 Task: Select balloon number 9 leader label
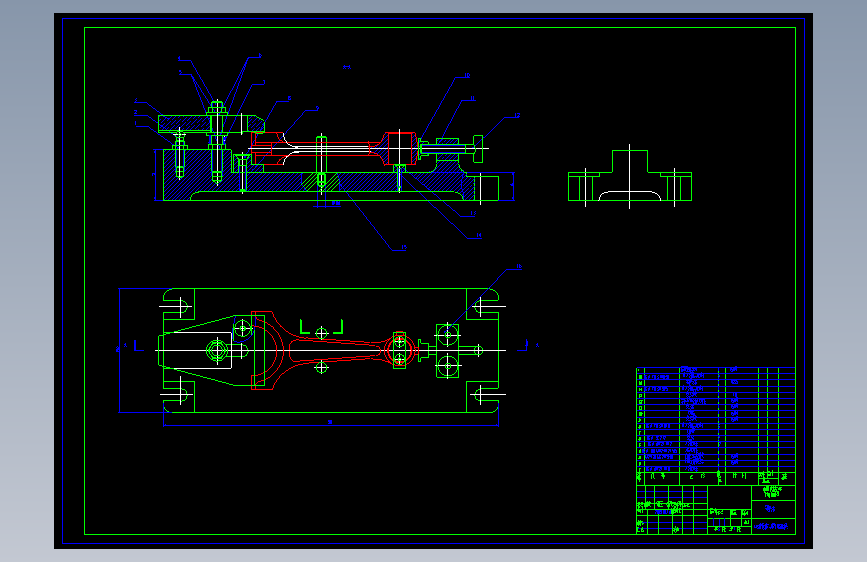click(317, 108)
